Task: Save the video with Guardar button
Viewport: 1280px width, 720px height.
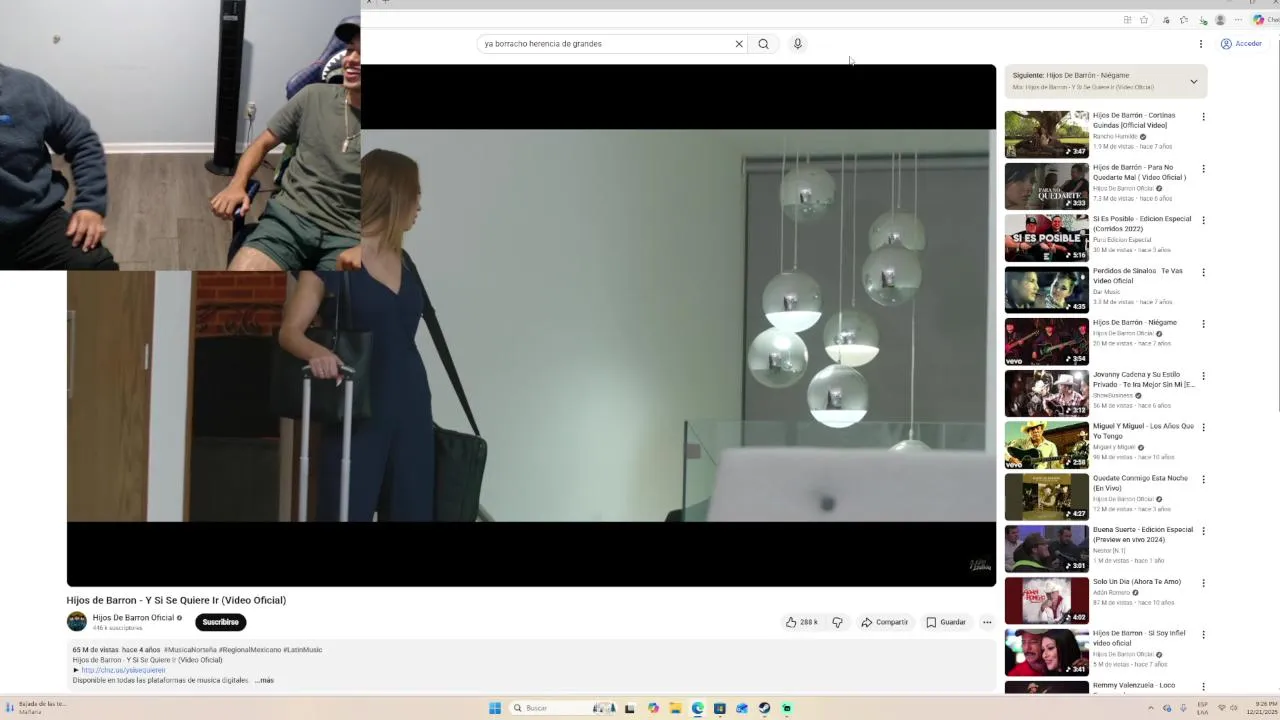Action: coord(946,622)
